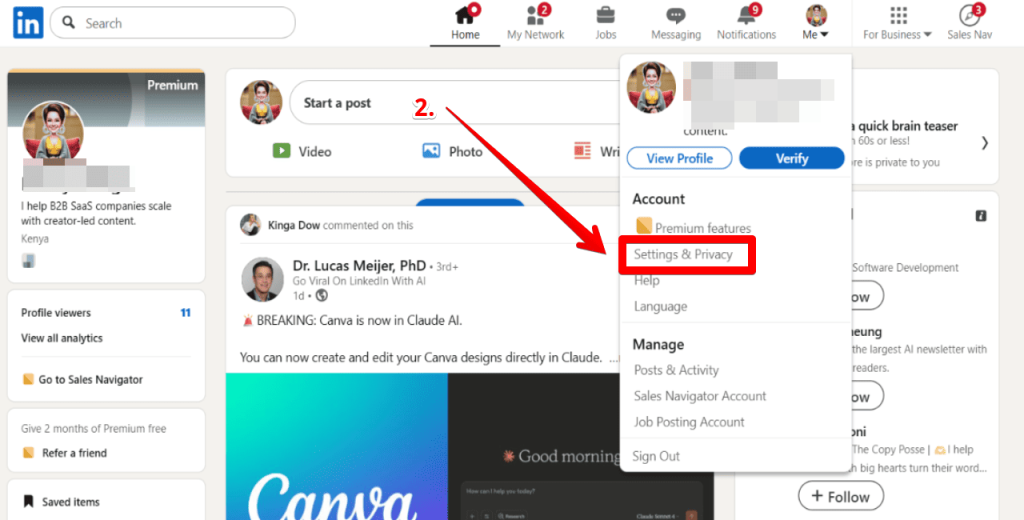Click the View Profile button

(679, 158)
